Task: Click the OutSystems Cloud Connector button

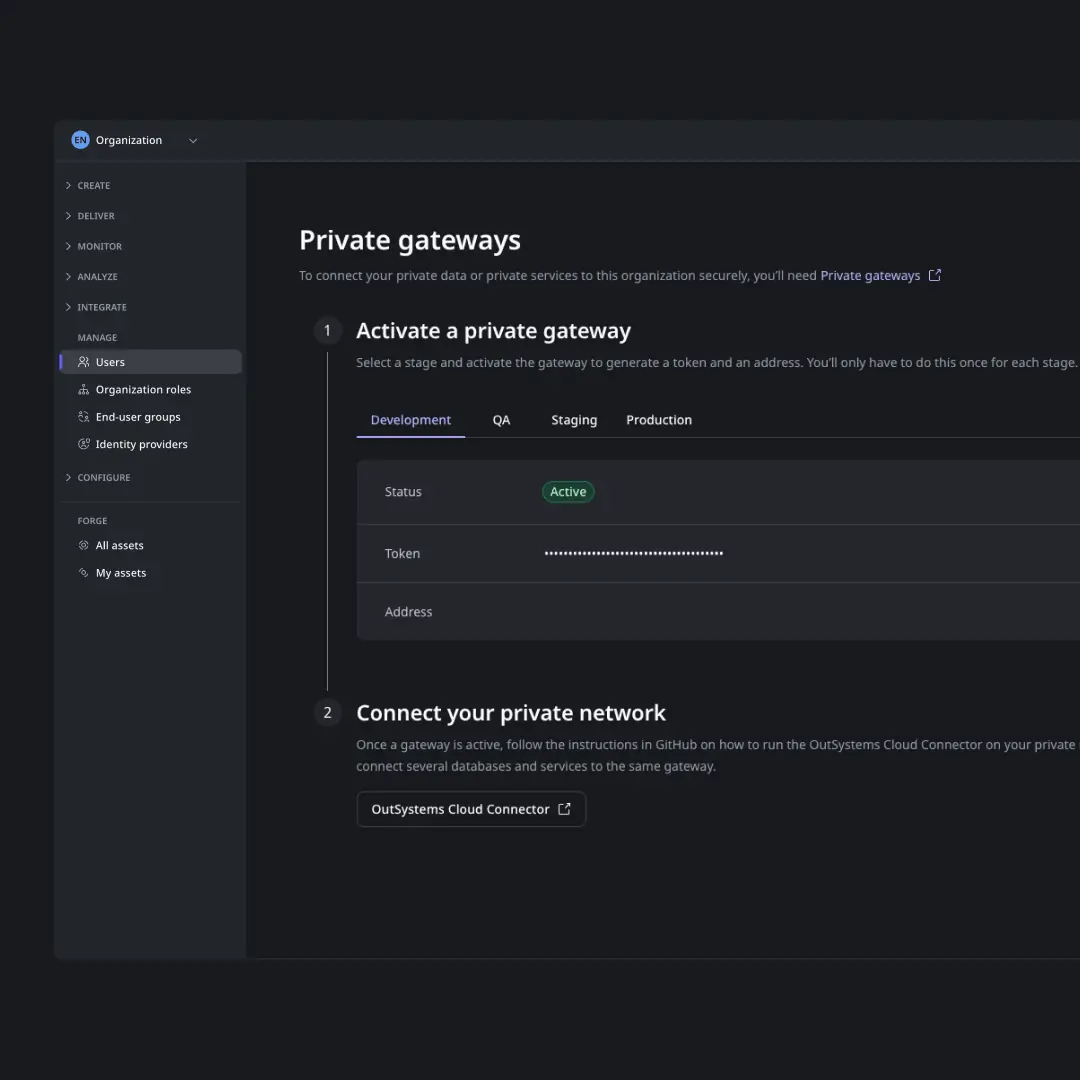Action: [471, 809]
